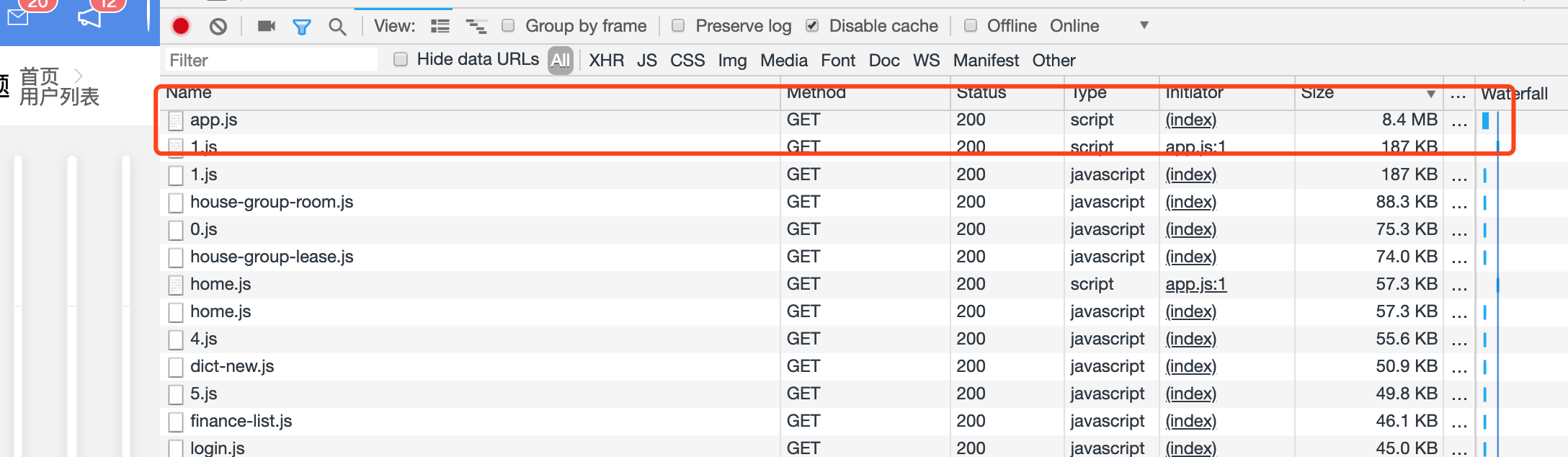Enable the Group by frame checkbox

[x=509, y=26]
